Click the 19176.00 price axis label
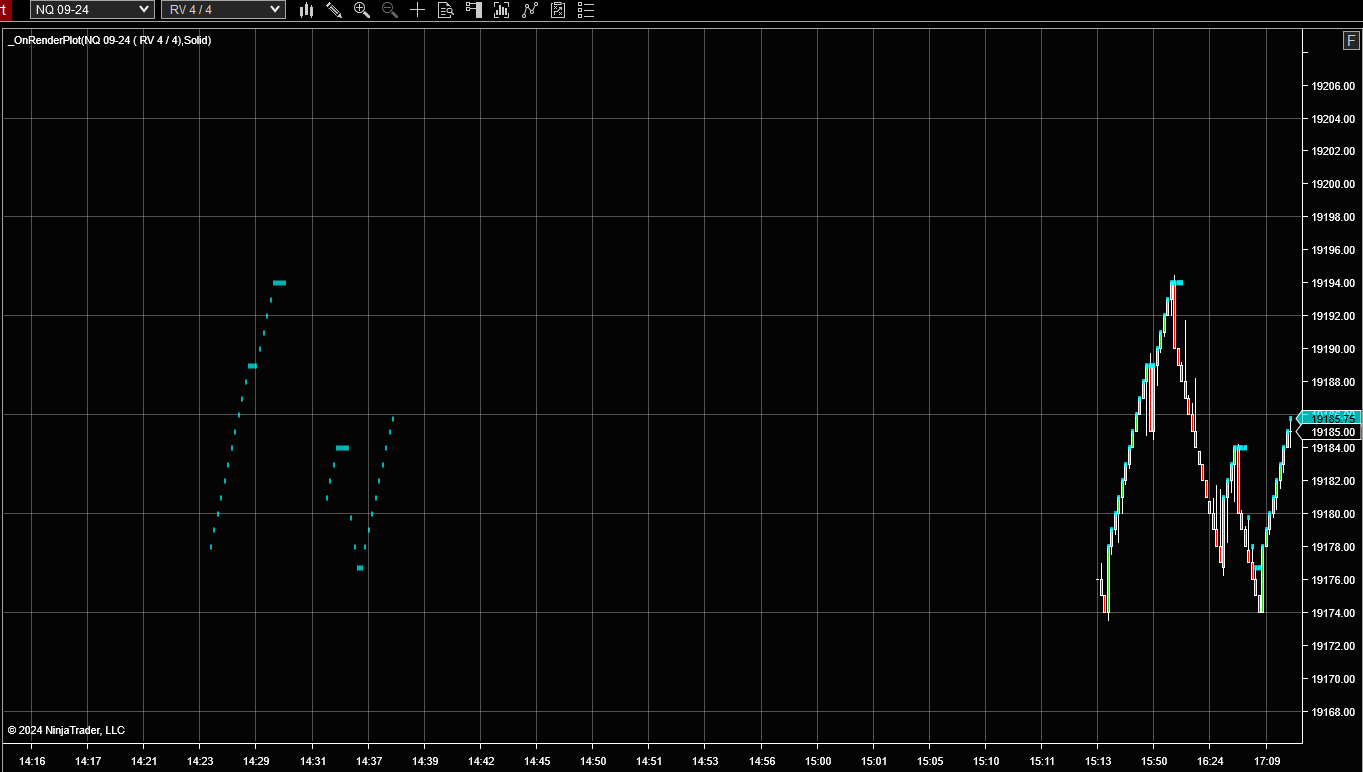 [x=1333, y=580]
